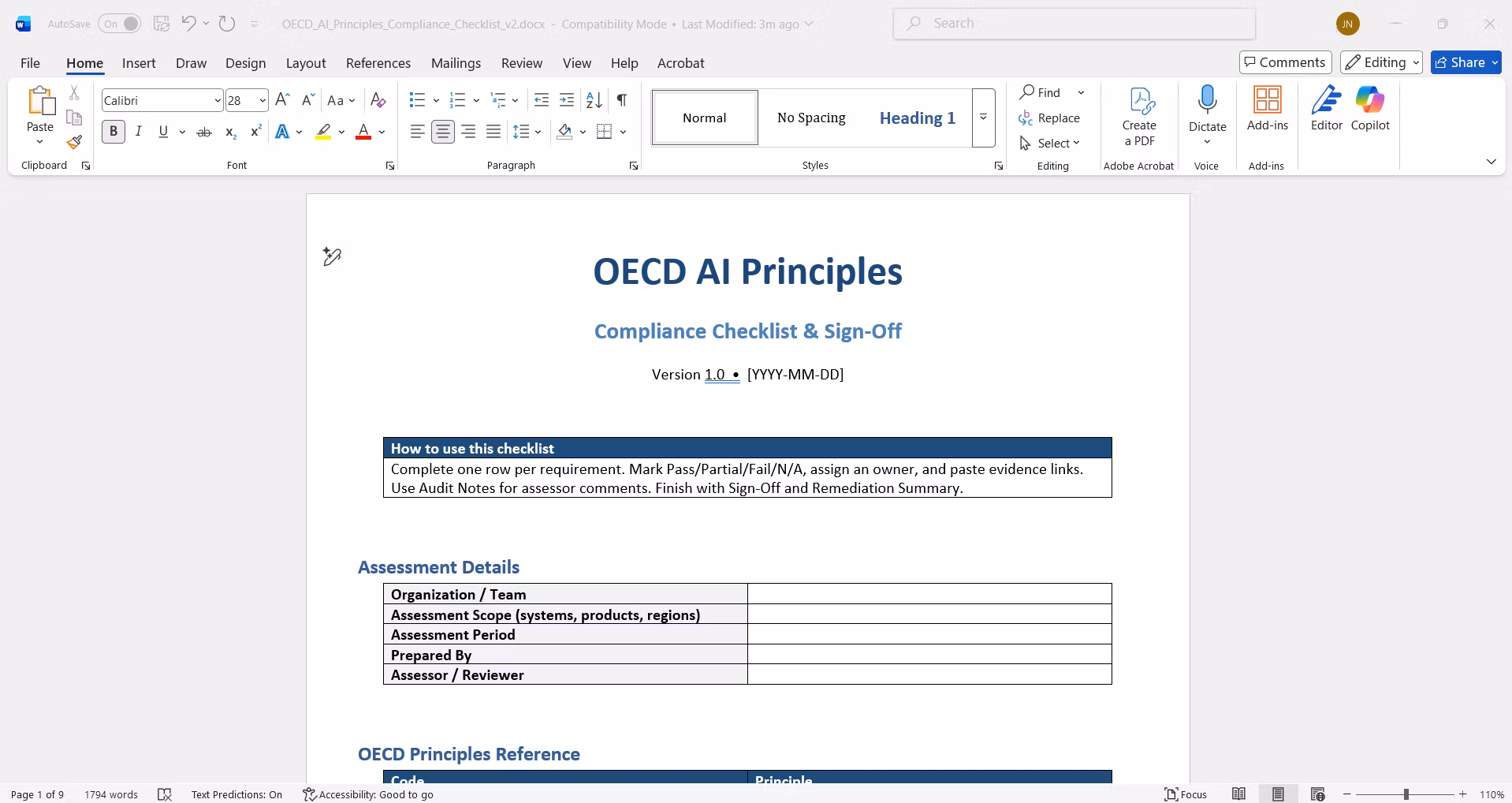Image resolution: width=1512 pixels, height=803 pixels.
Task: Open the File menu
Action: coord(30,63)
